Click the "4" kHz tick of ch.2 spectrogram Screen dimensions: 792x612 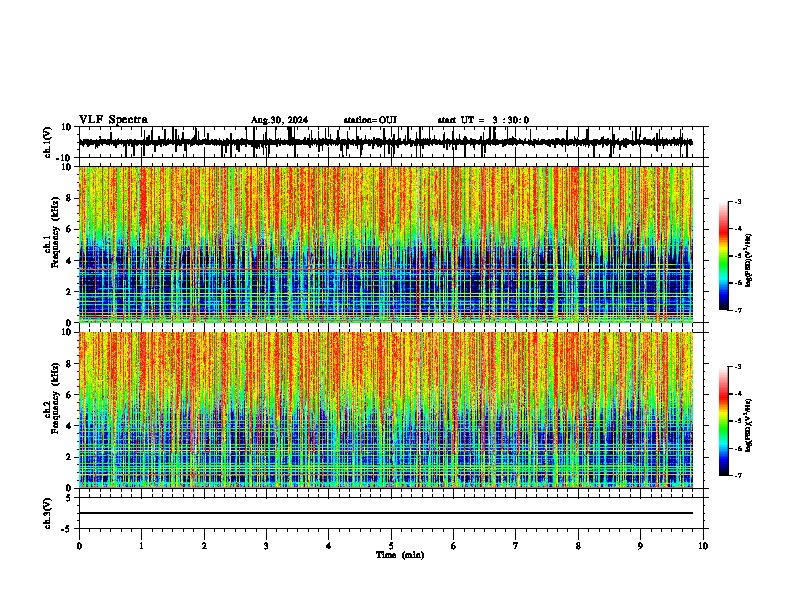69,426
